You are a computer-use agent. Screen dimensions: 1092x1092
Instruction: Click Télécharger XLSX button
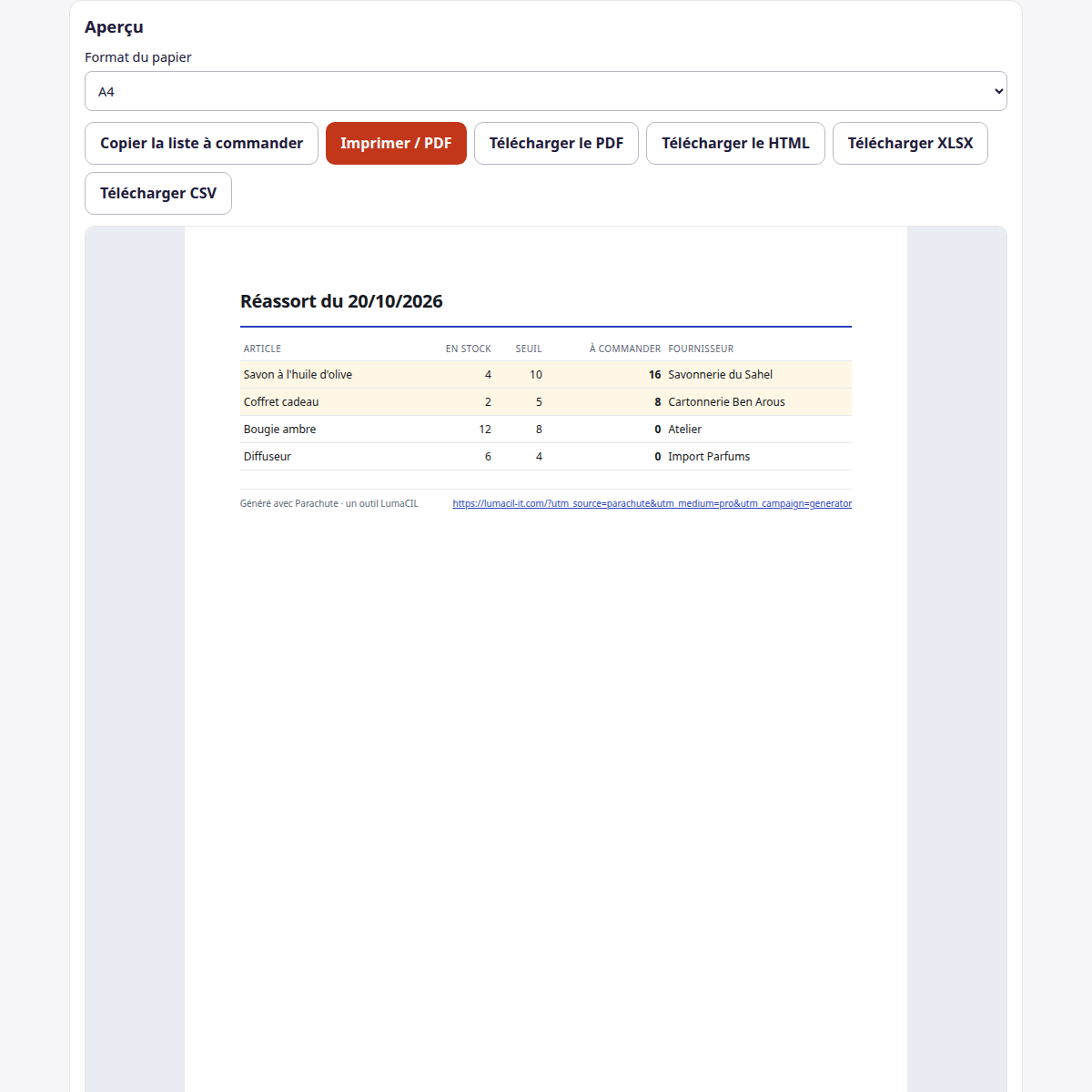click(x=910, y=143)
